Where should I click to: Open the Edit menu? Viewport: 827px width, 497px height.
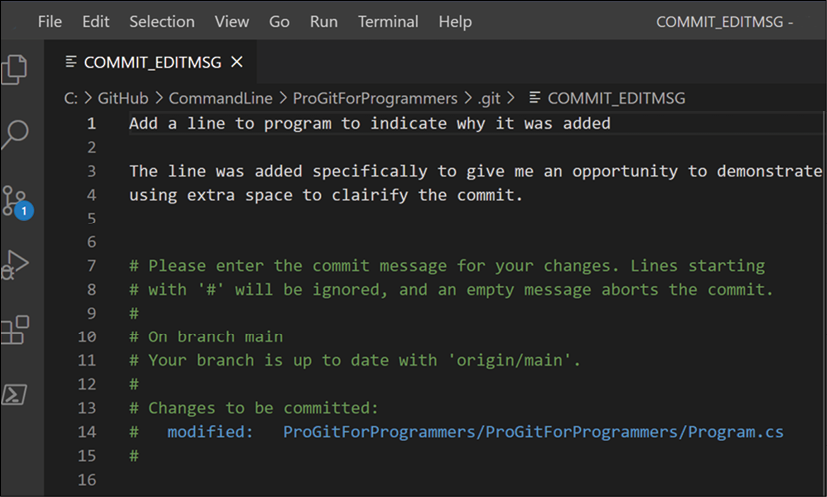(95, 22)
